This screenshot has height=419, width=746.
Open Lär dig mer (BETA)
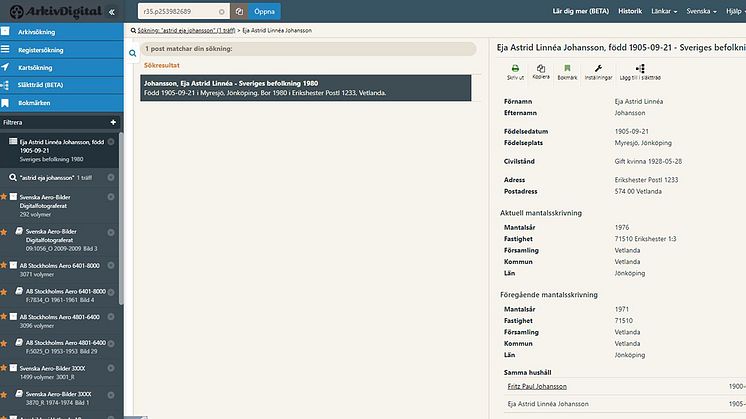(580, 11)
